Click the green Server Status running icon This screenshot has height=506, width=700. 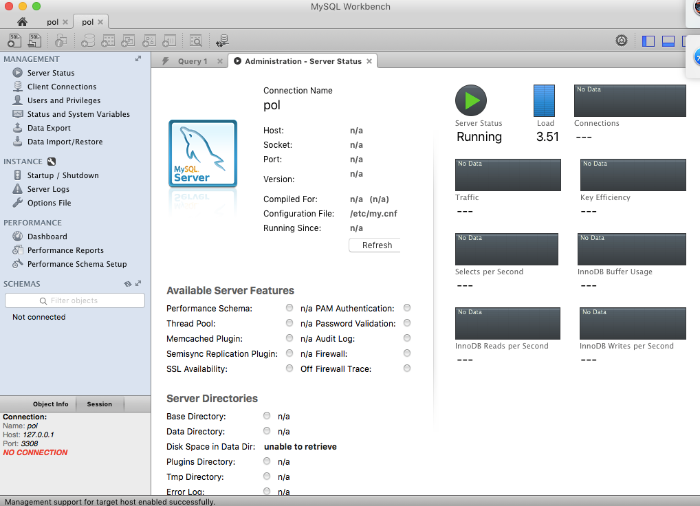click(x=471, y=100)
